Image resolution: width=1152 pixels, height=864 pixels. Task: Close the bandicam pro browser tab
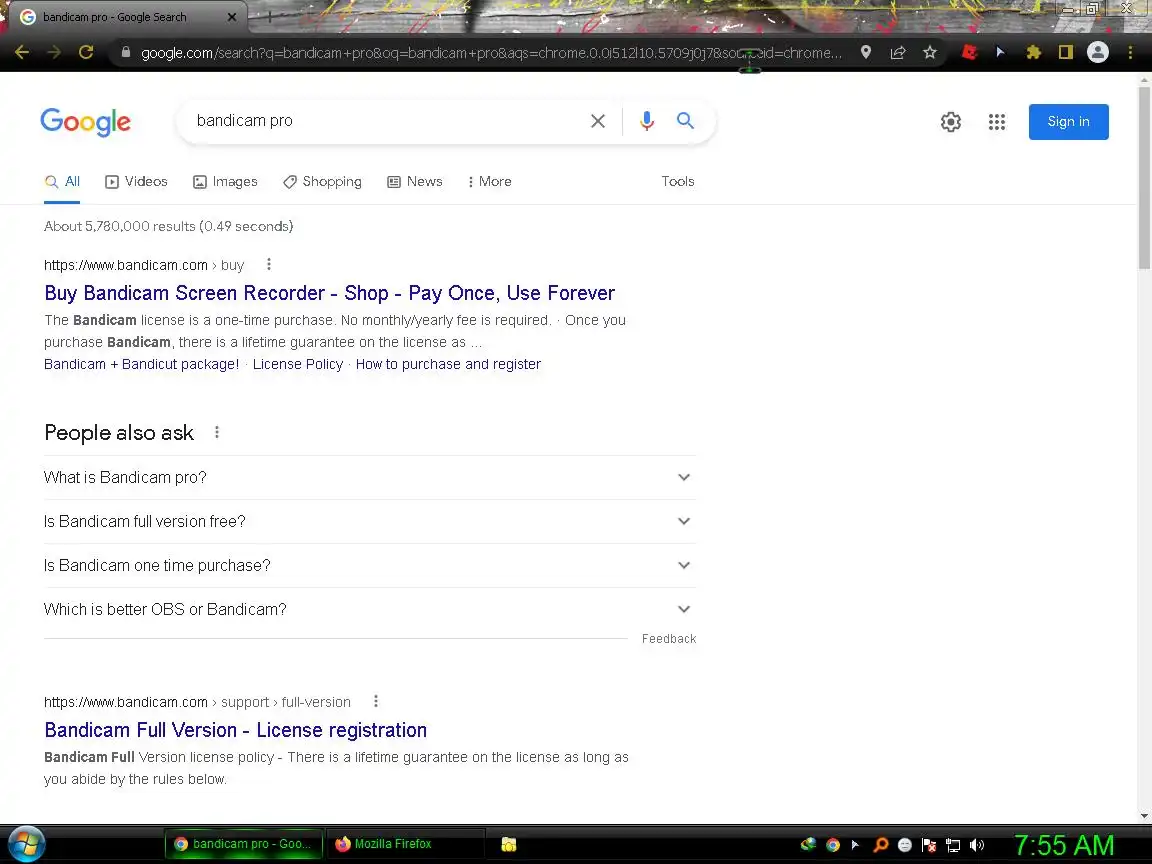[x=232, y=17]
